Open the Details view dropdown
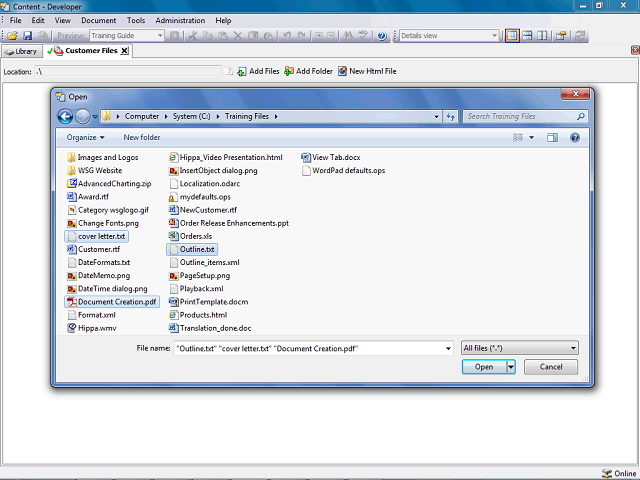 [x=495, y=36]
